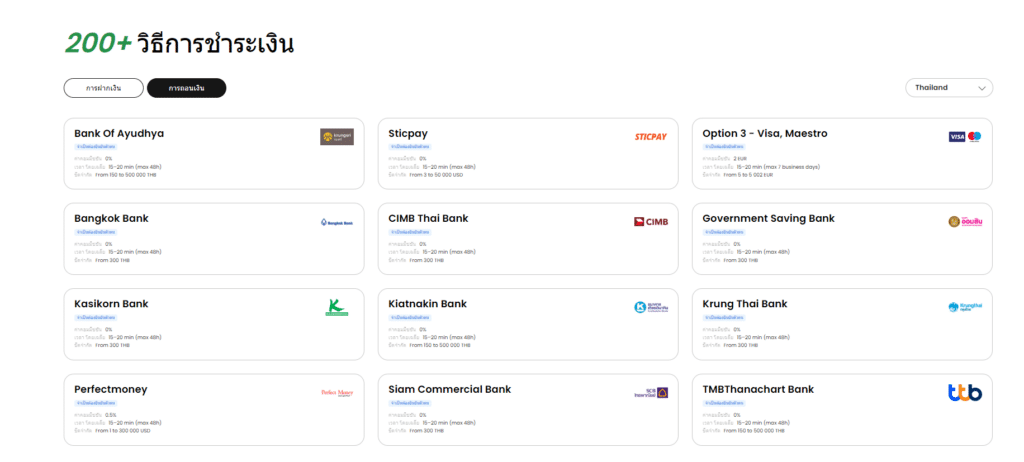Click "0.5%" commission on Perfectmoney card
1024x462 pixels.
coord(112,415)
